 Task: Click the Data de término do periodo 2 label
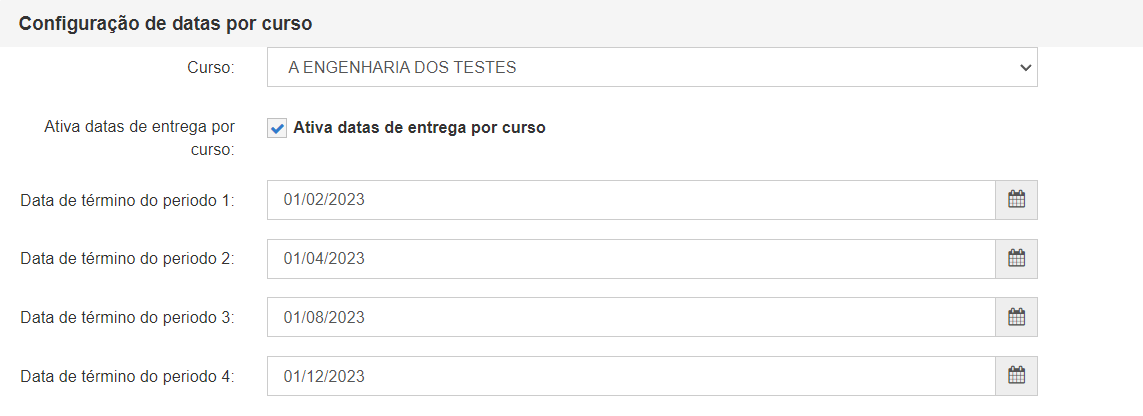[x=128, y=259]
